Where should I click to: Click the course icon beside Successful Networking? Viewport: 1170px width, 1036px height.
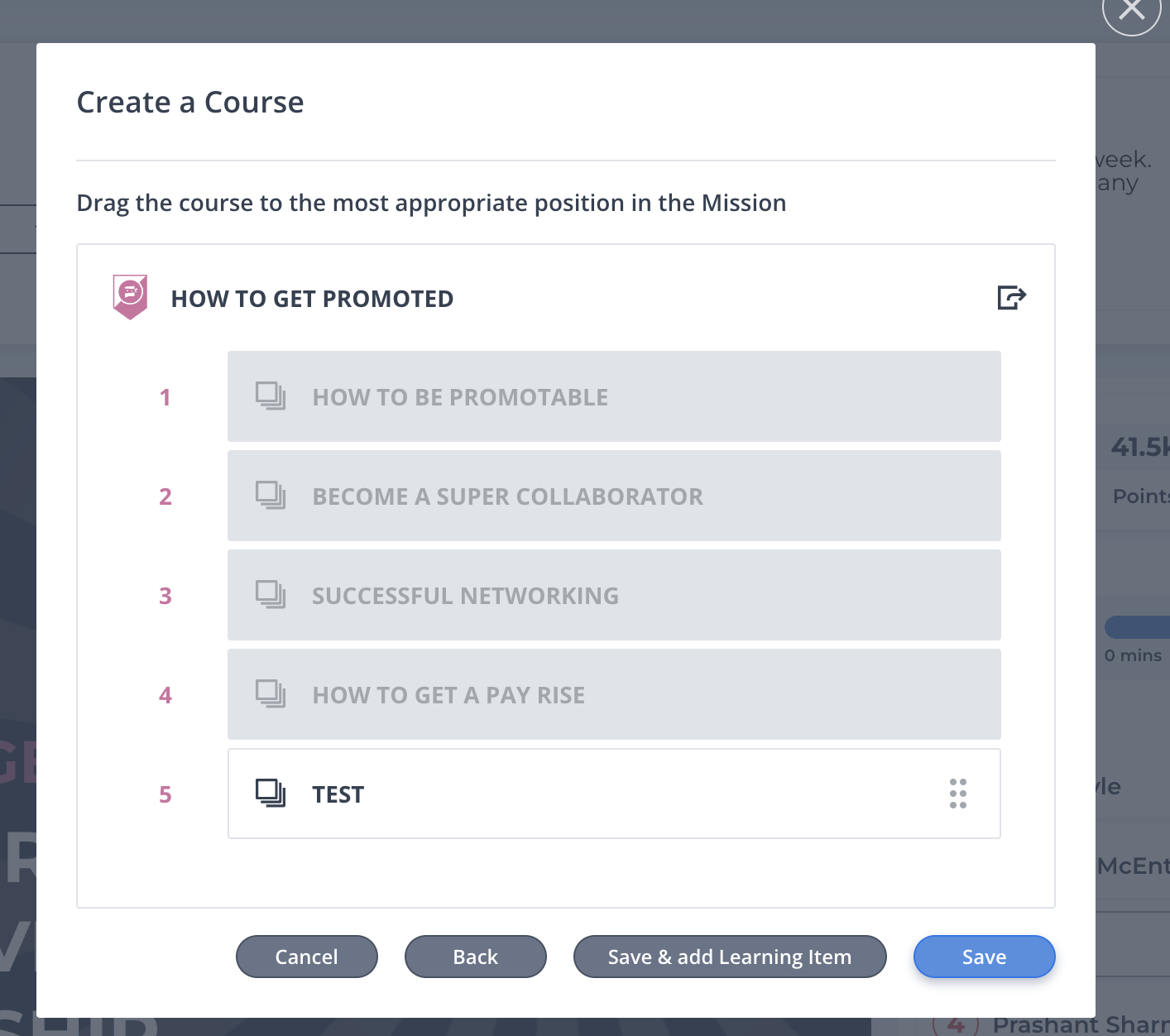pos(271,595)
